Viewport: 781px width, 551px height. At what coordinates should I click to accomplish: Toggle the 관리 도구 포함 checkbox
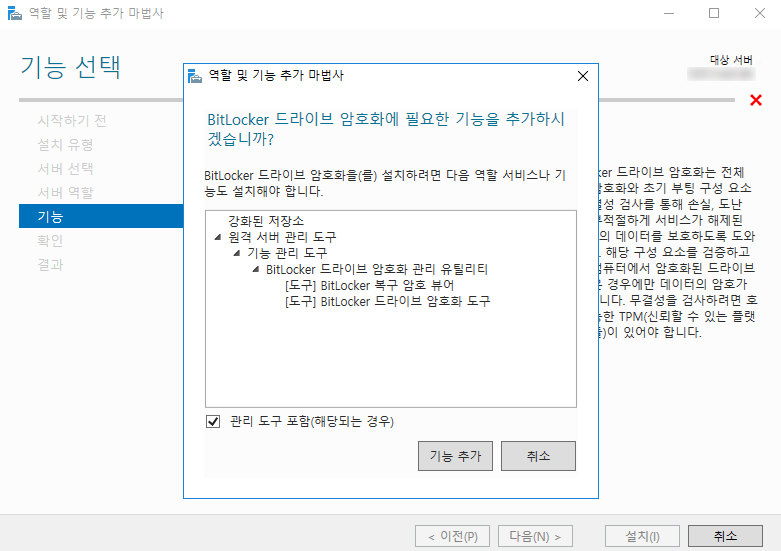pyautogui.click(x=213, y=422)
